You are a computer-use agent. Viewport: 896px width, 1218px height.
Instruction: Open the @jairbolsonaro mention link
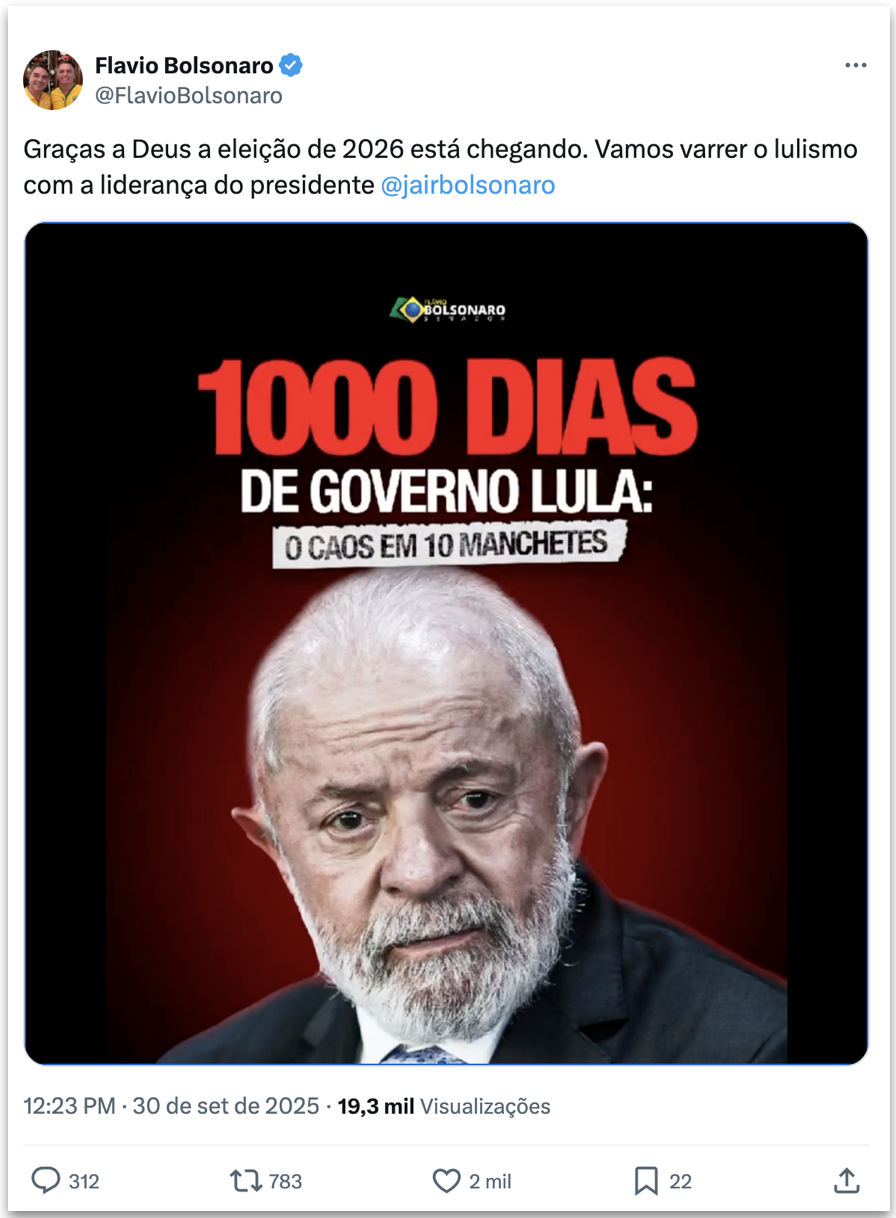pos(468,185)
